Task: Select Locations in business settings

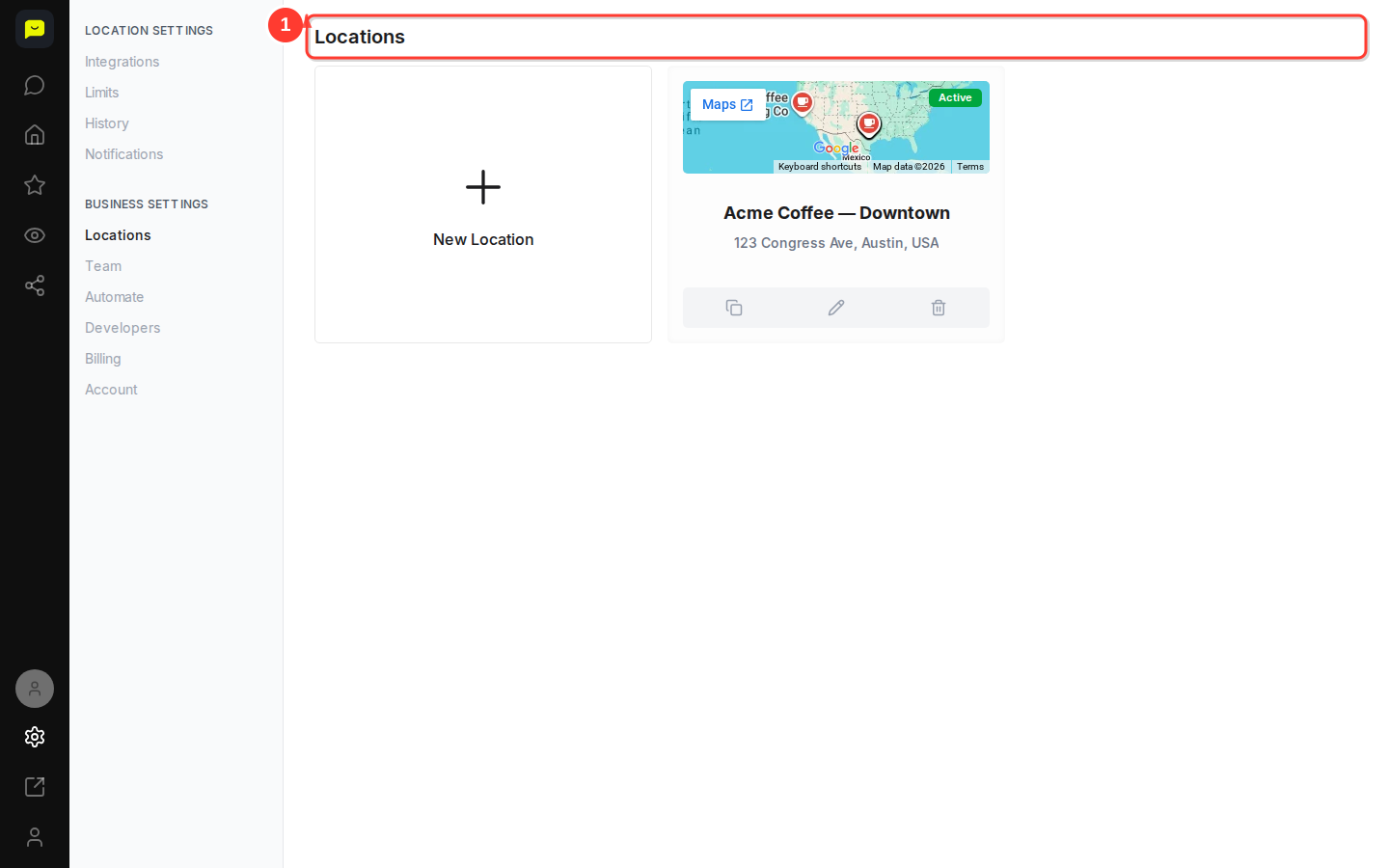Action: tap(118, 235)
